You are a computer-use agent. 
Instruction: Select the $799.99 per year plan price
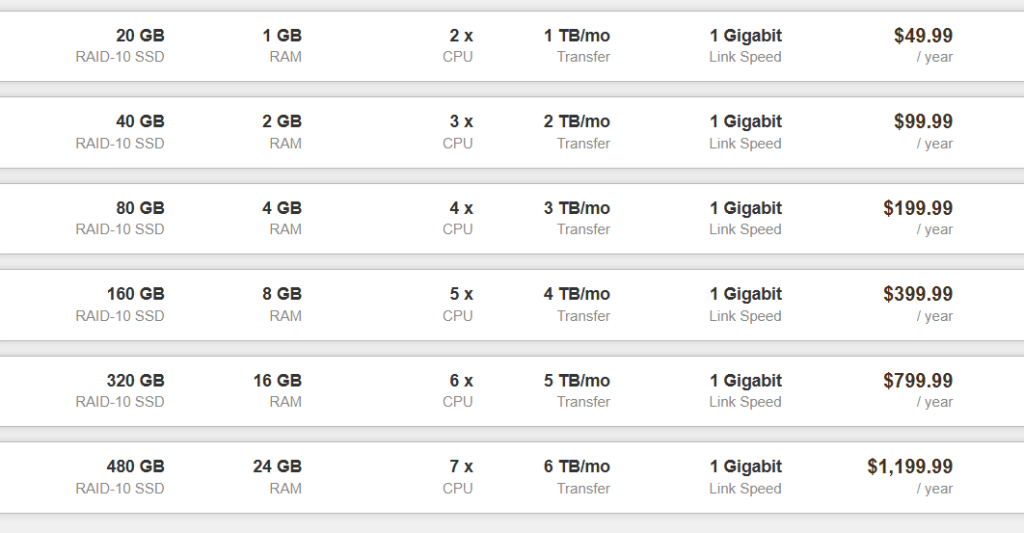coord(918,390)
